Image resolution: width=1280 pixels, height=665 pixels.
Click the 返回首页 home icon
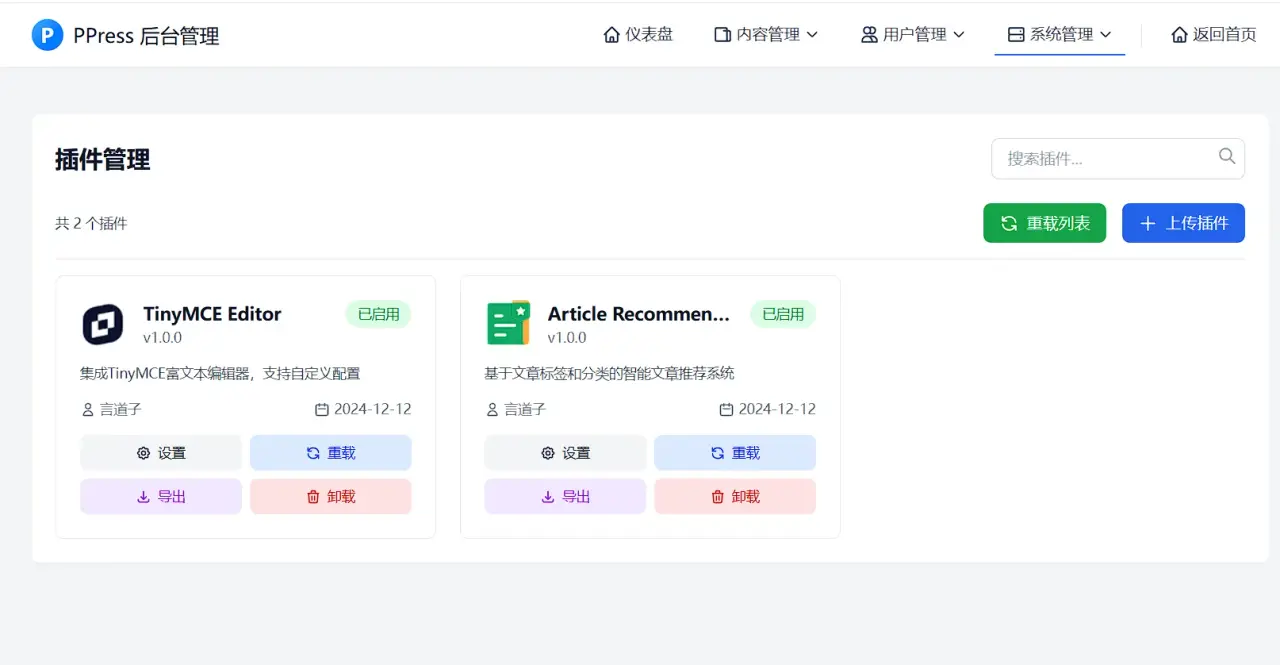pyautogui.click(x=1179, y=35)
